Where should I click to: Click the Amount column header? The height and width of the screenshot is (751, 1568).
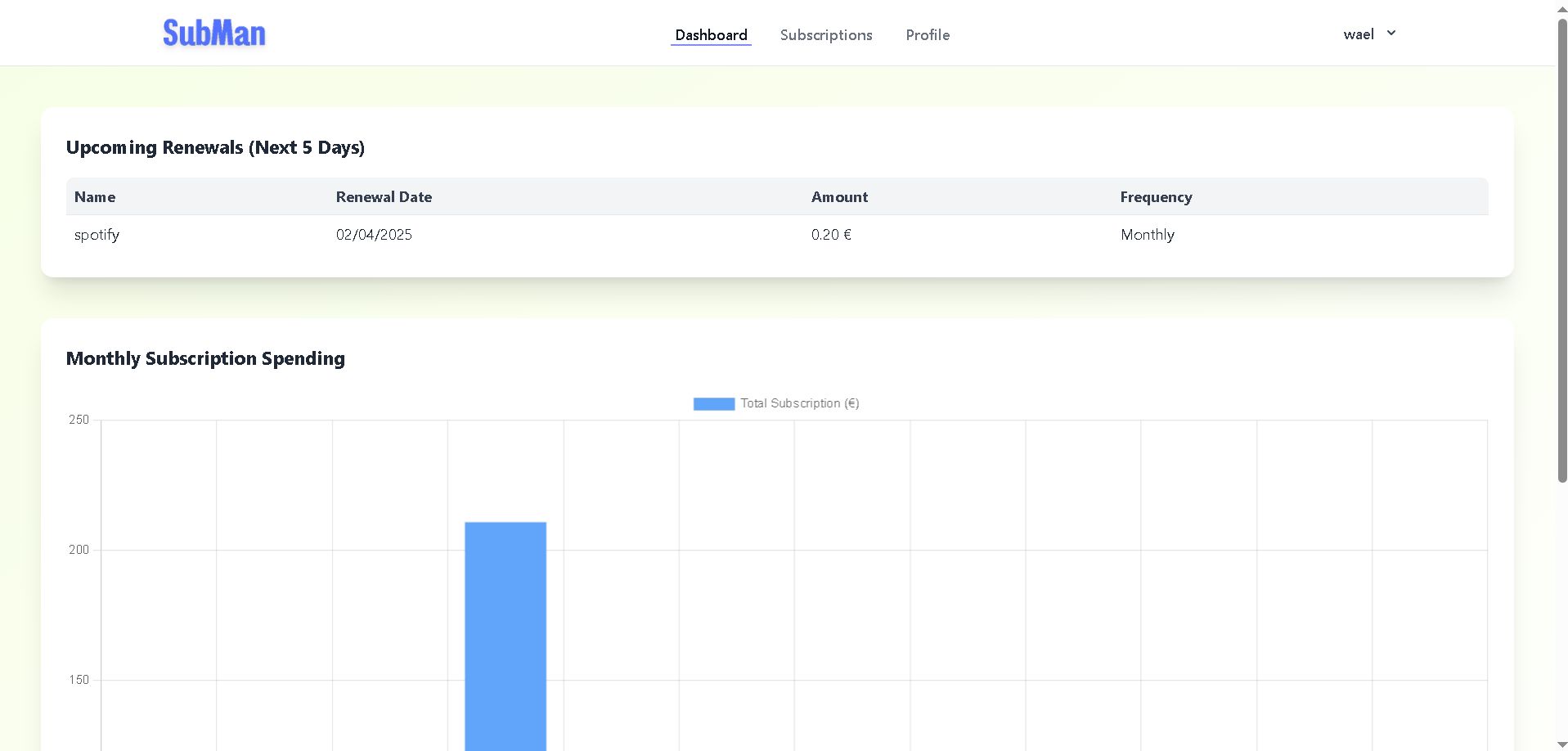[839, 197]
